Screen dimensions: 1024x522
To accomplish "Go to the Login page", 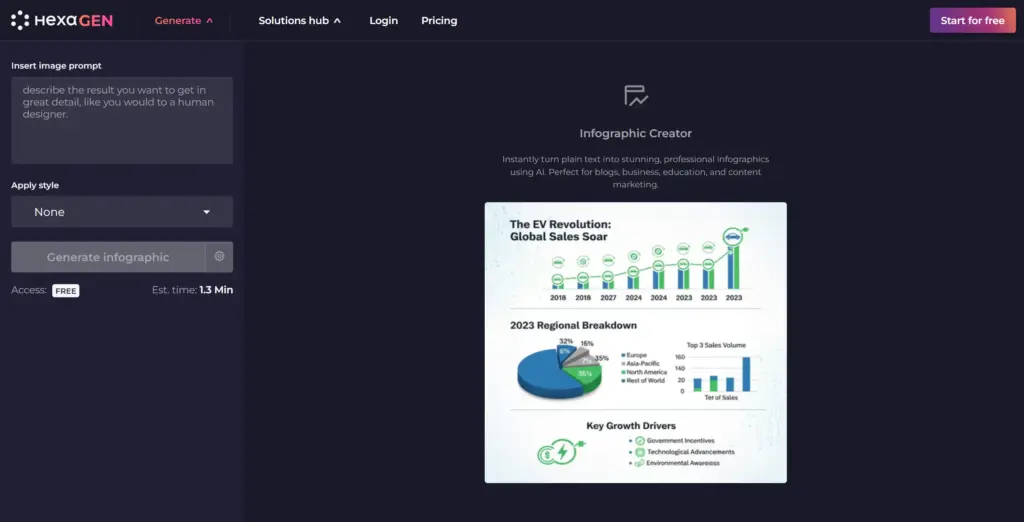I will point(383,21).
